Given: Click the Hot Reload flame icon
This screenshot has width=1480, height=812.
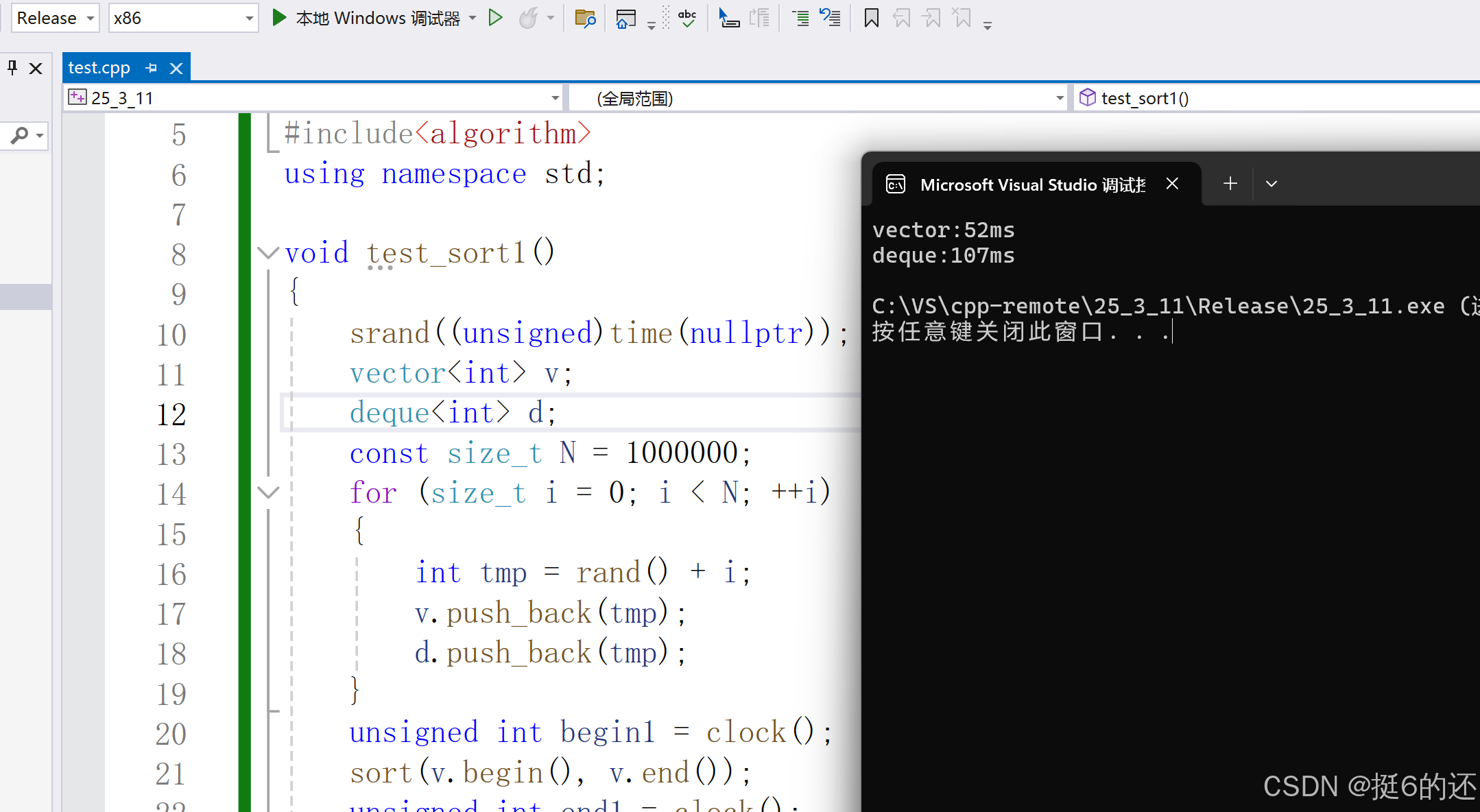Looking at the screenshot, I should (528, 18).
